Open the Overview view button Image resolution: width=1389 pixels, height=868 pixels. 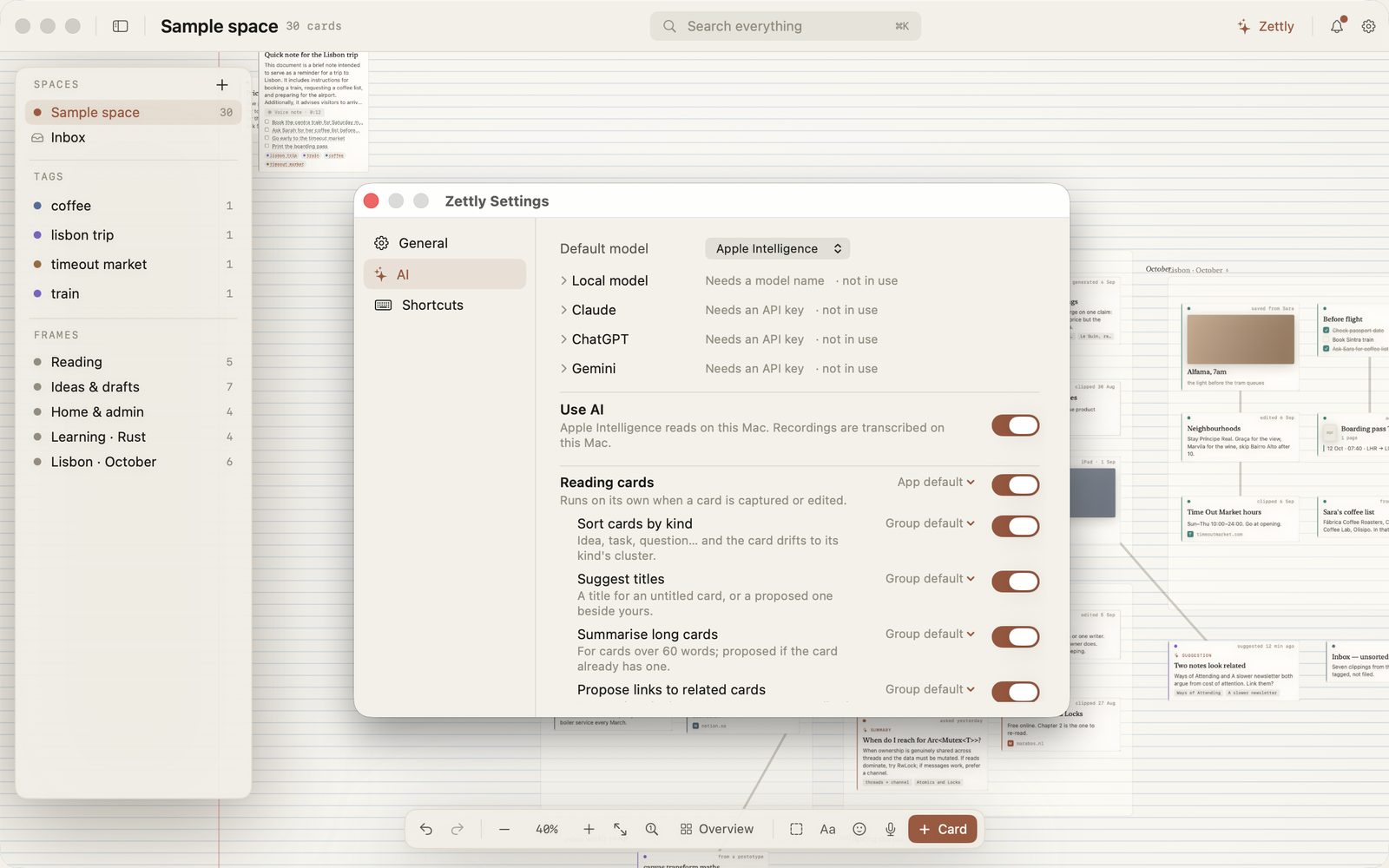coord(716,829)
